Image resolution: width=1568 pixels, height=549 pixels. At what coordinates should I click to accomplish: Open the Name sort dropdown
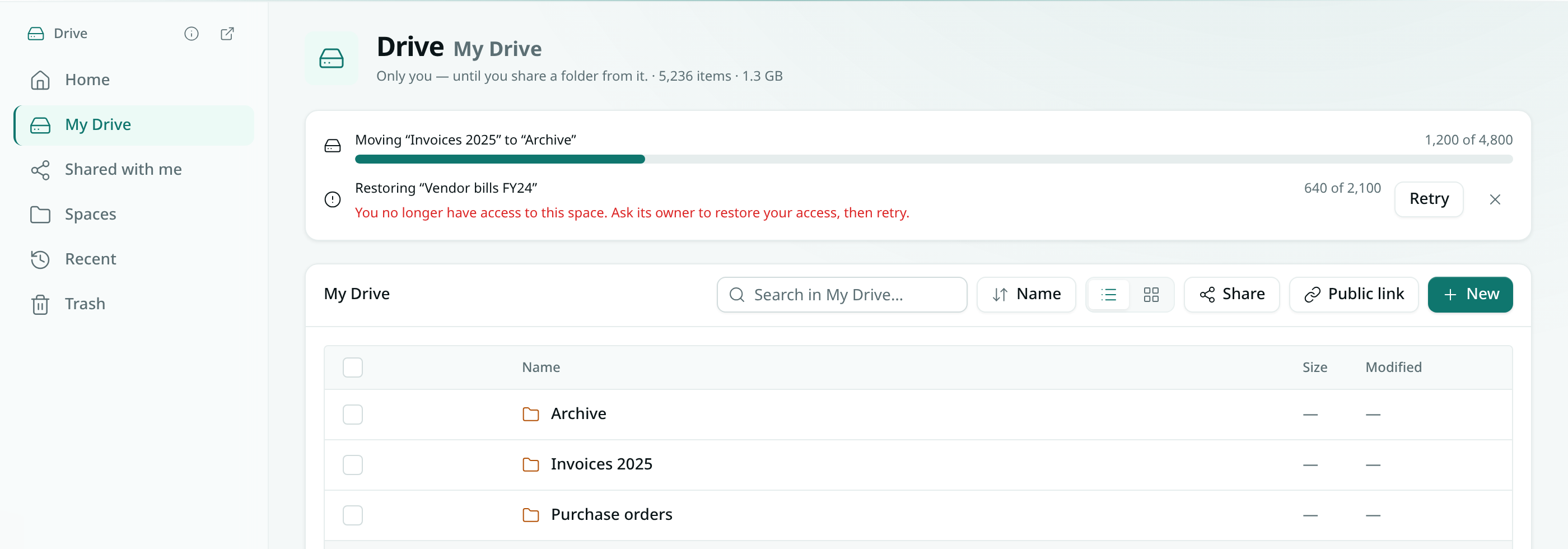coord(1026,295)
